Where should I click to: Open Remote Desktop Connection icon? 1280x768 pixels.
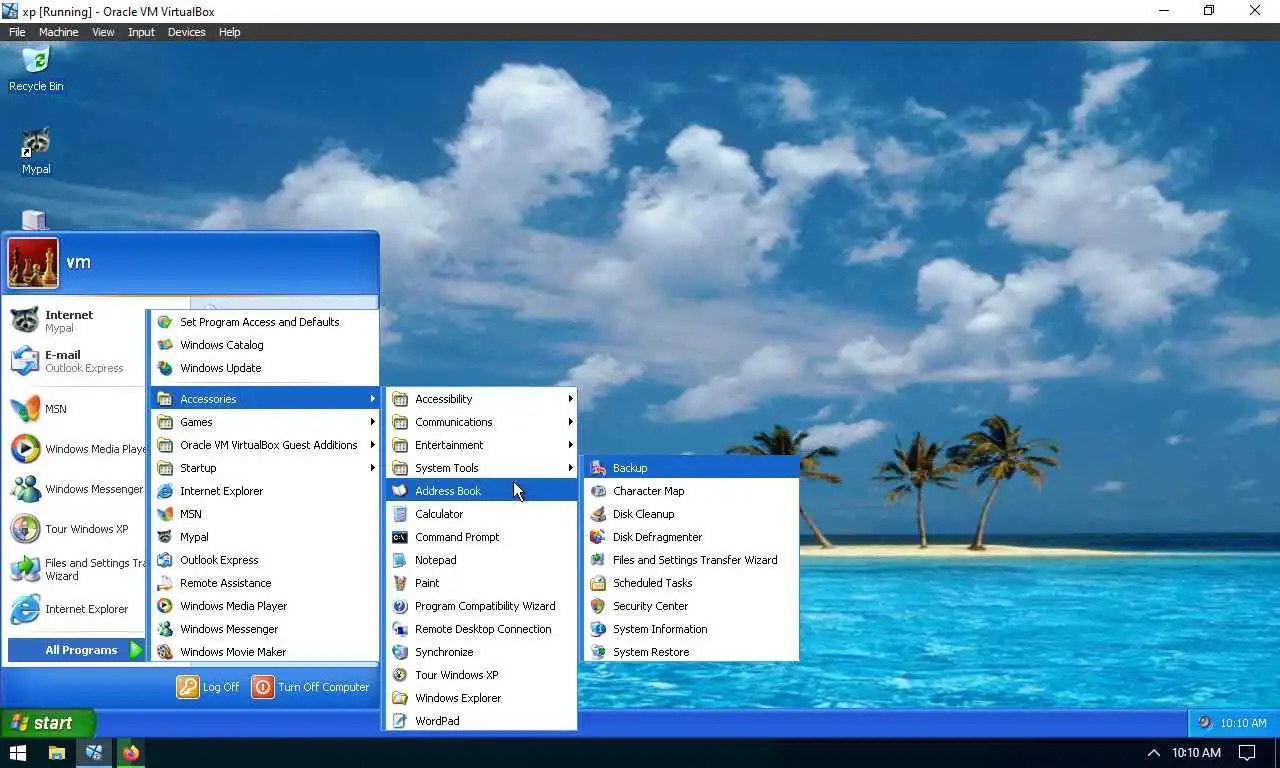(x=400, y=629)
